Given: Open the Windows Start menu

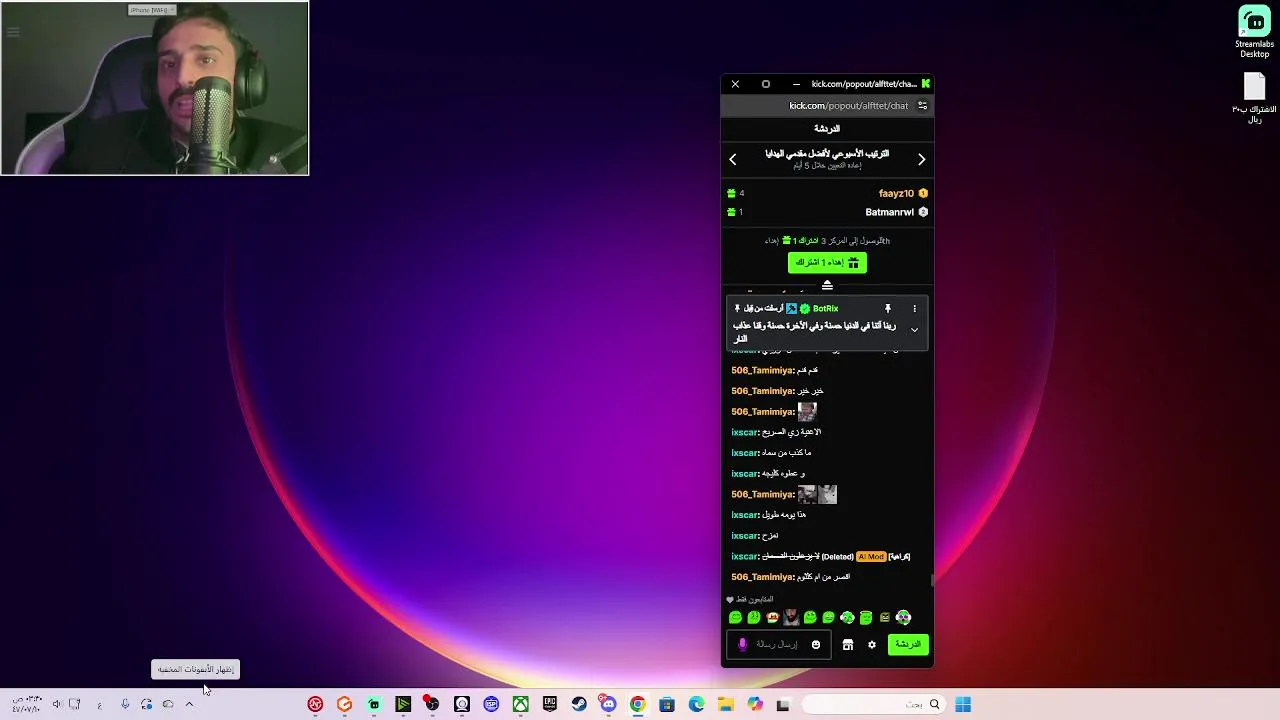Looking at the screenshot, I should pyautogui.click(x=963, y=704).
